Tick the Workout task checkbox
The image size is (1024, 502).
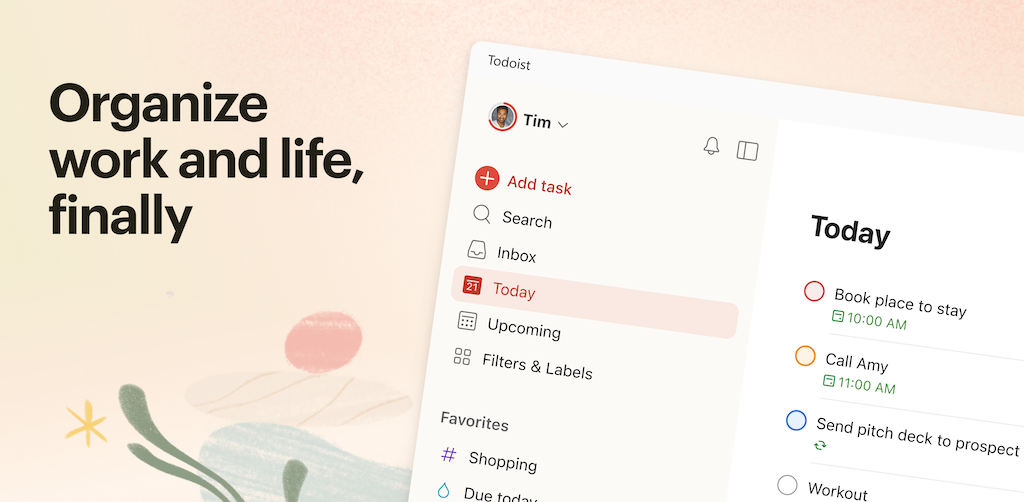pos(787,485)
